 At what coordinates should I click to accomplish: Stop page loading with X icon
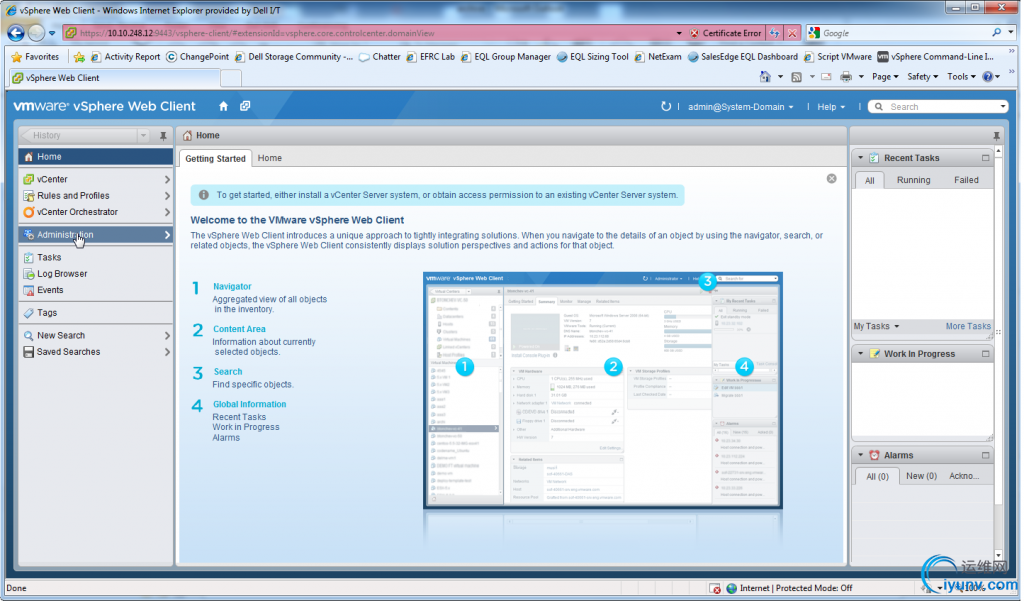[792, 33]
